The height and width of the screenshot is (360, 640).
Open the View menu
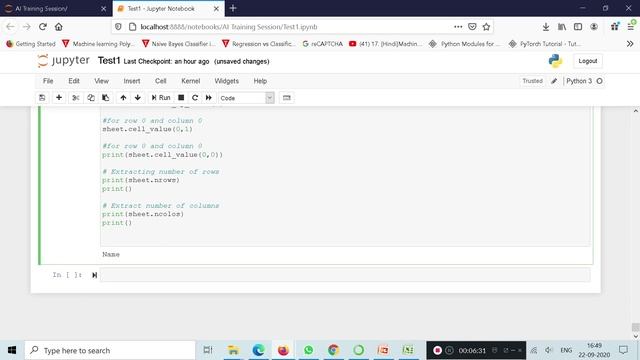(x=101, y=81)
